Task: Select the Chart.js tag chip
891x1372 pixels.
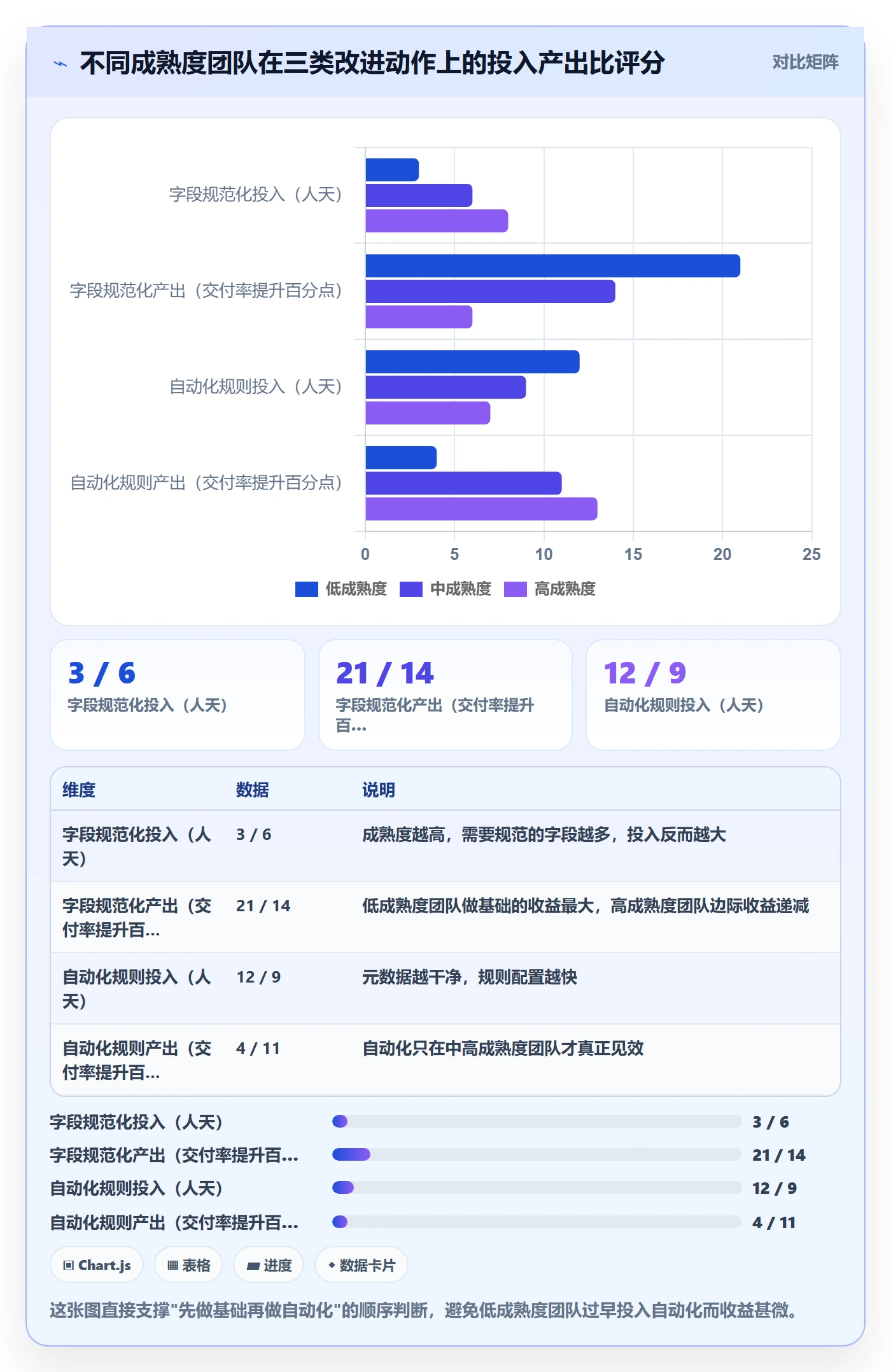Action: pos(97,1265)
